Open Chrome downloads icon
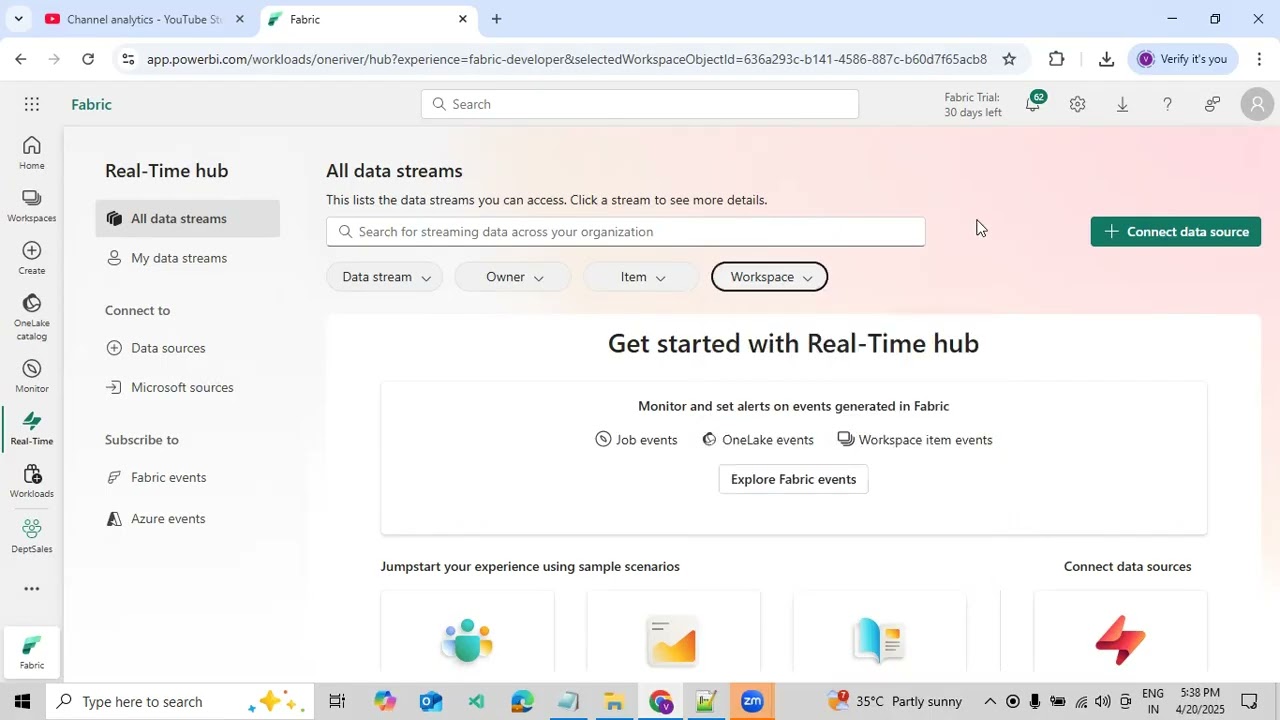 tap(1106, 59)
